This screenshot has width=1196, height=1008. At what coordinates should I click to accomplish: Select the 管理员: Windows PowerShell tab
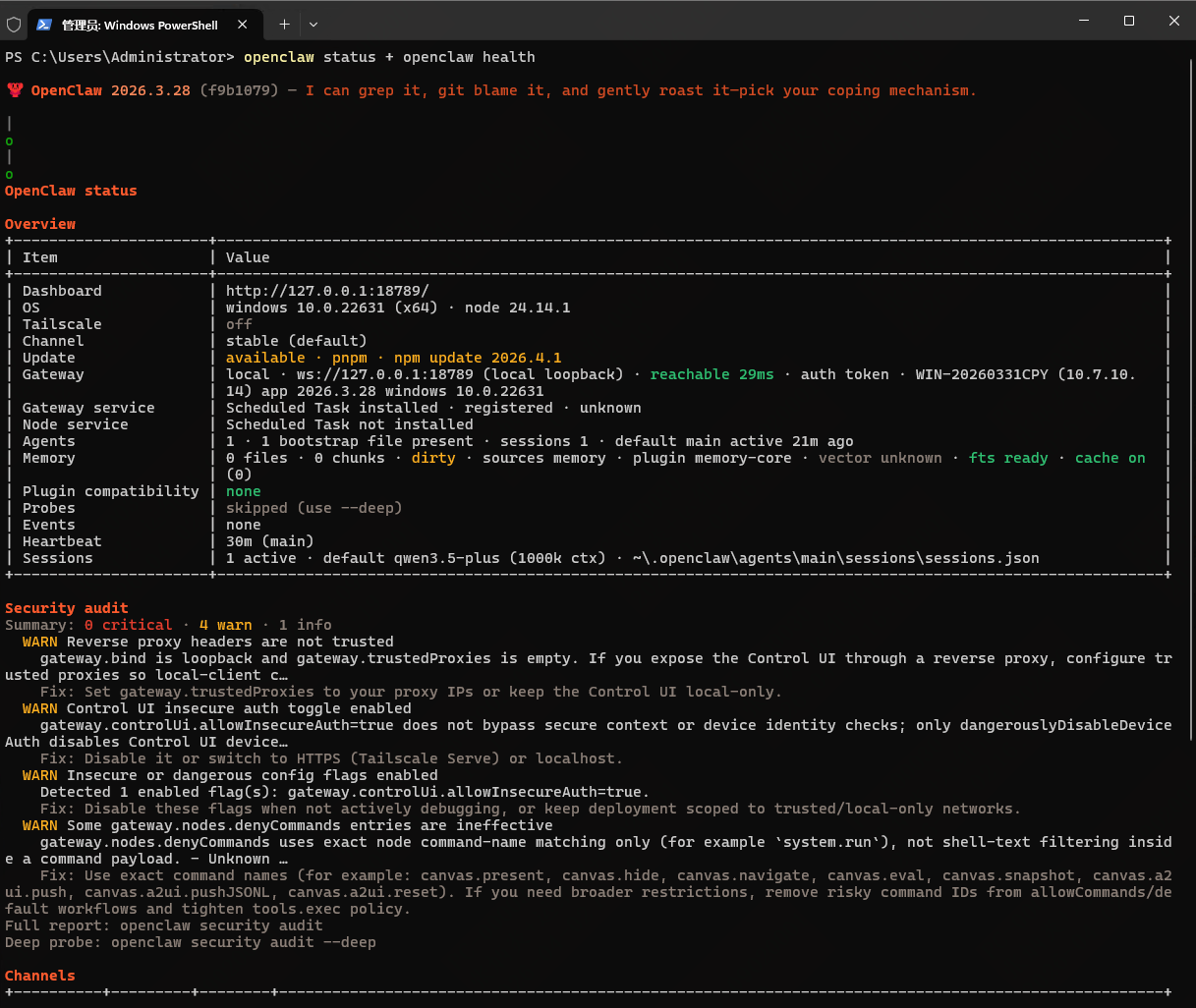point(143,25)
